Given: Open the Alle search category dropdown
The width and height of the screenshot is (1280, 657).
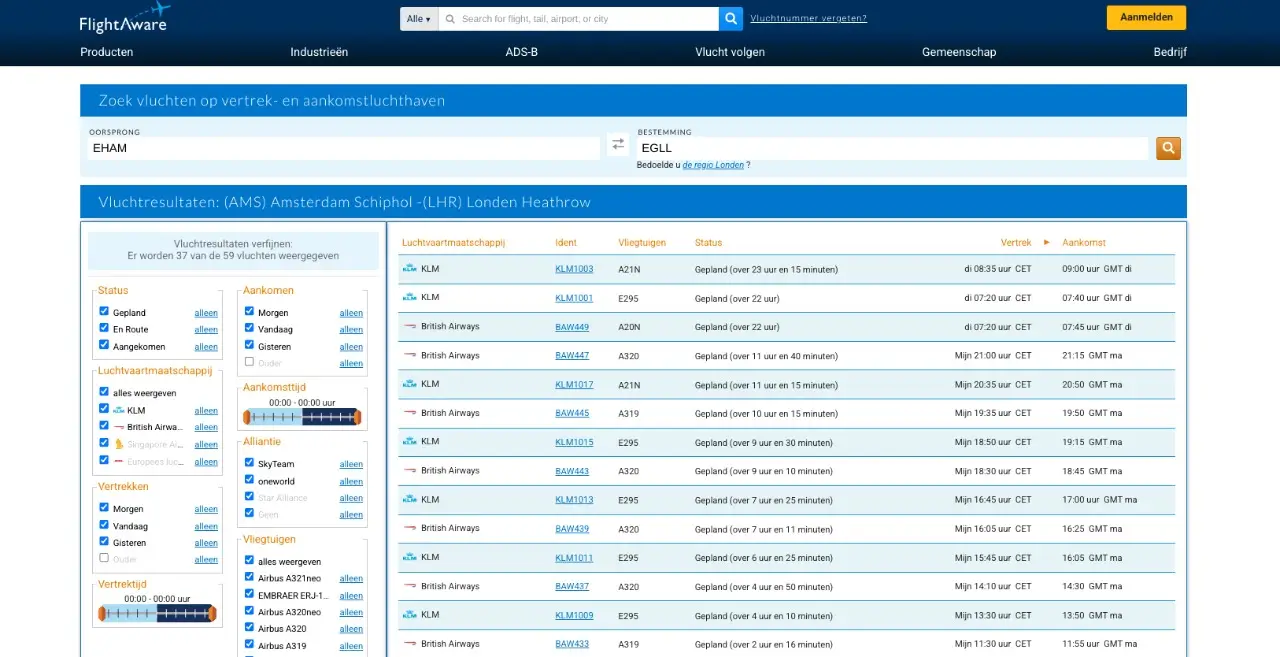Looking at the screenshot, I should pyautogui.click(x=419, y=19).
